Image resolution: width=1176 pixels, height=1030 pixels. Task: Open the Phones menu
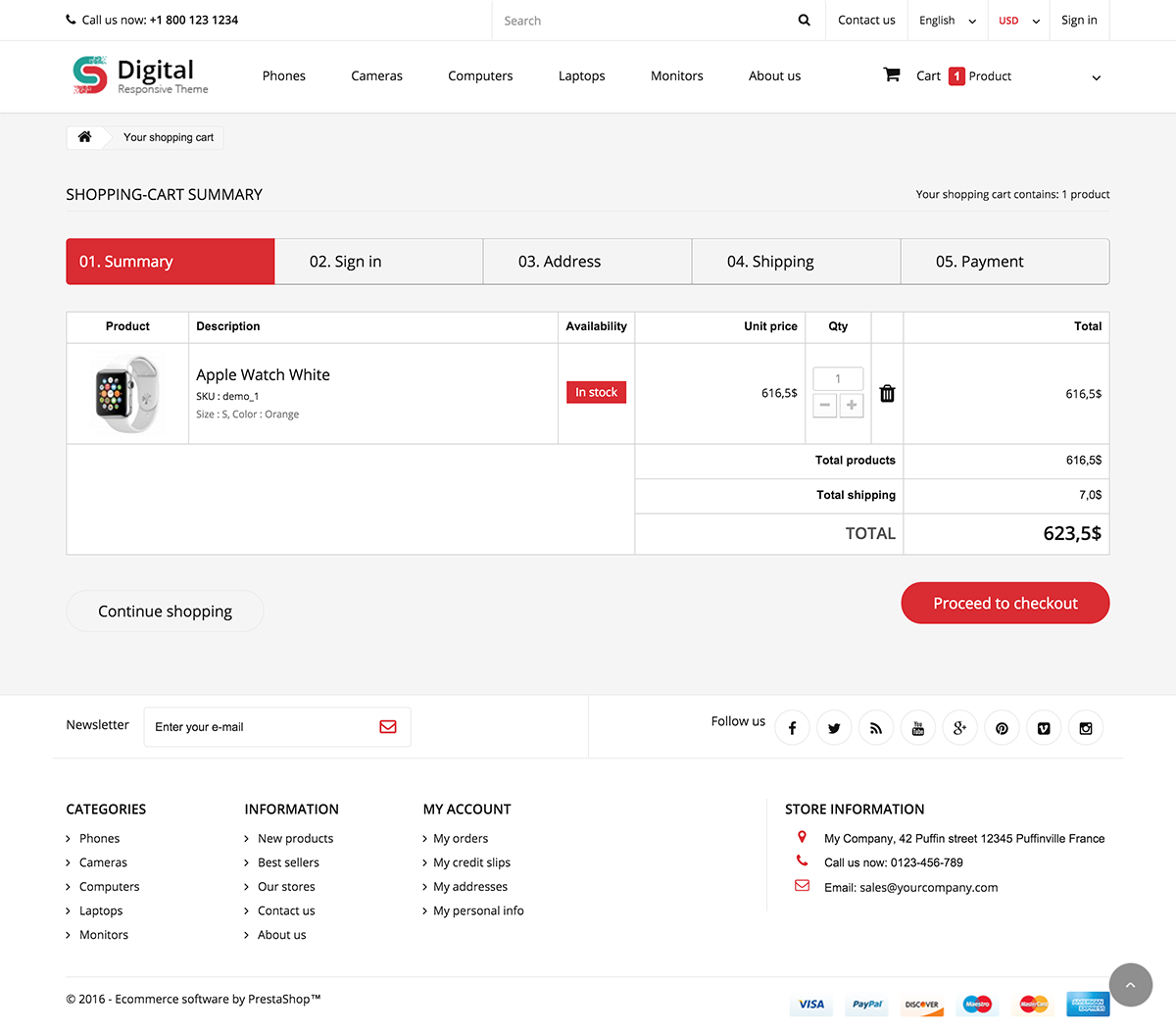(284, 75)
